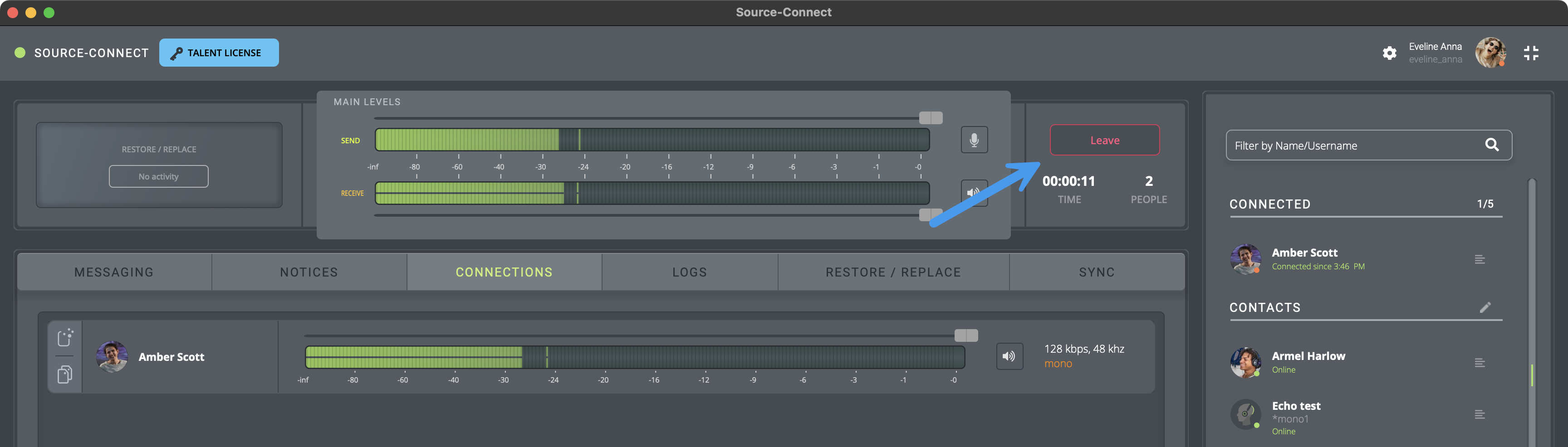The image size is (1568, 447).
Task: Click the search magnifier icon
Action: tap(1491, 145)
